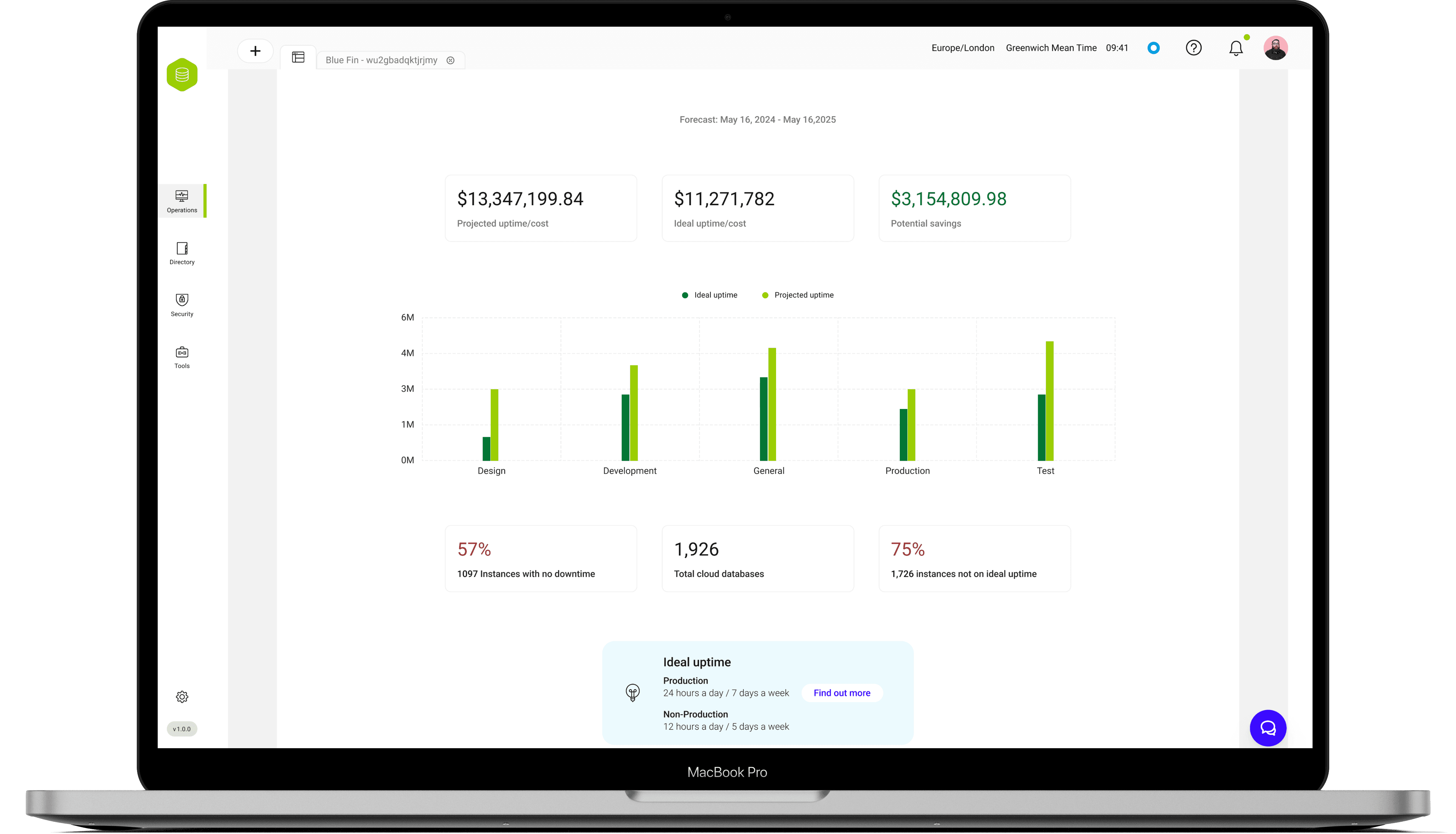Go to the Security section

point(182,305)
